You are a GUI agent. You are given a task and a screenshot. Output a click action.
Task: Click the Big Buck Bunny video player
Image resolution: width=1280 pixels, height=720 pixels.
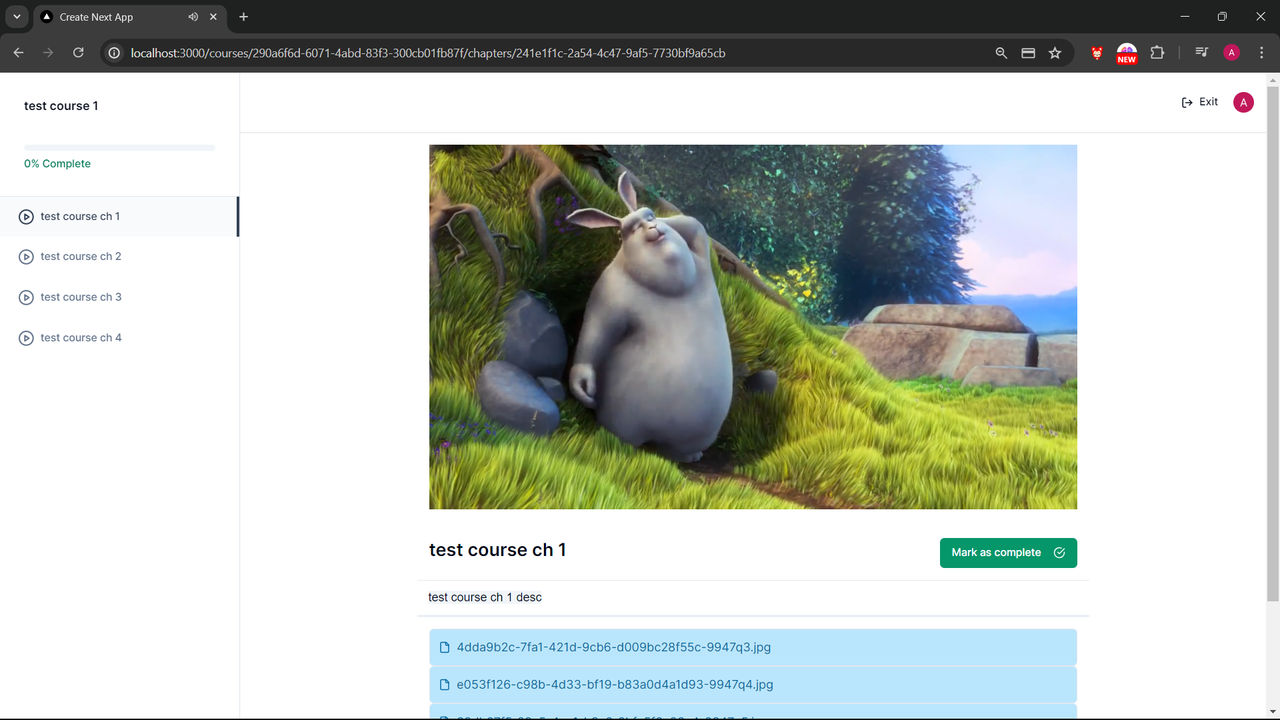tap(753, 327)
